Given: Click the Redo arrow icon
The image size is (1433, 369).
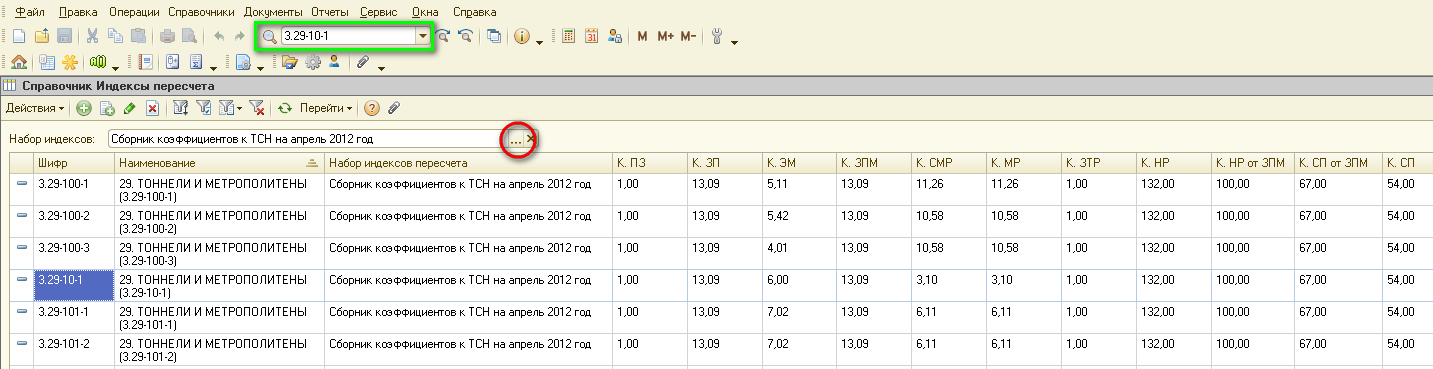Looking at the screenshot, I should tap(240, 36).
